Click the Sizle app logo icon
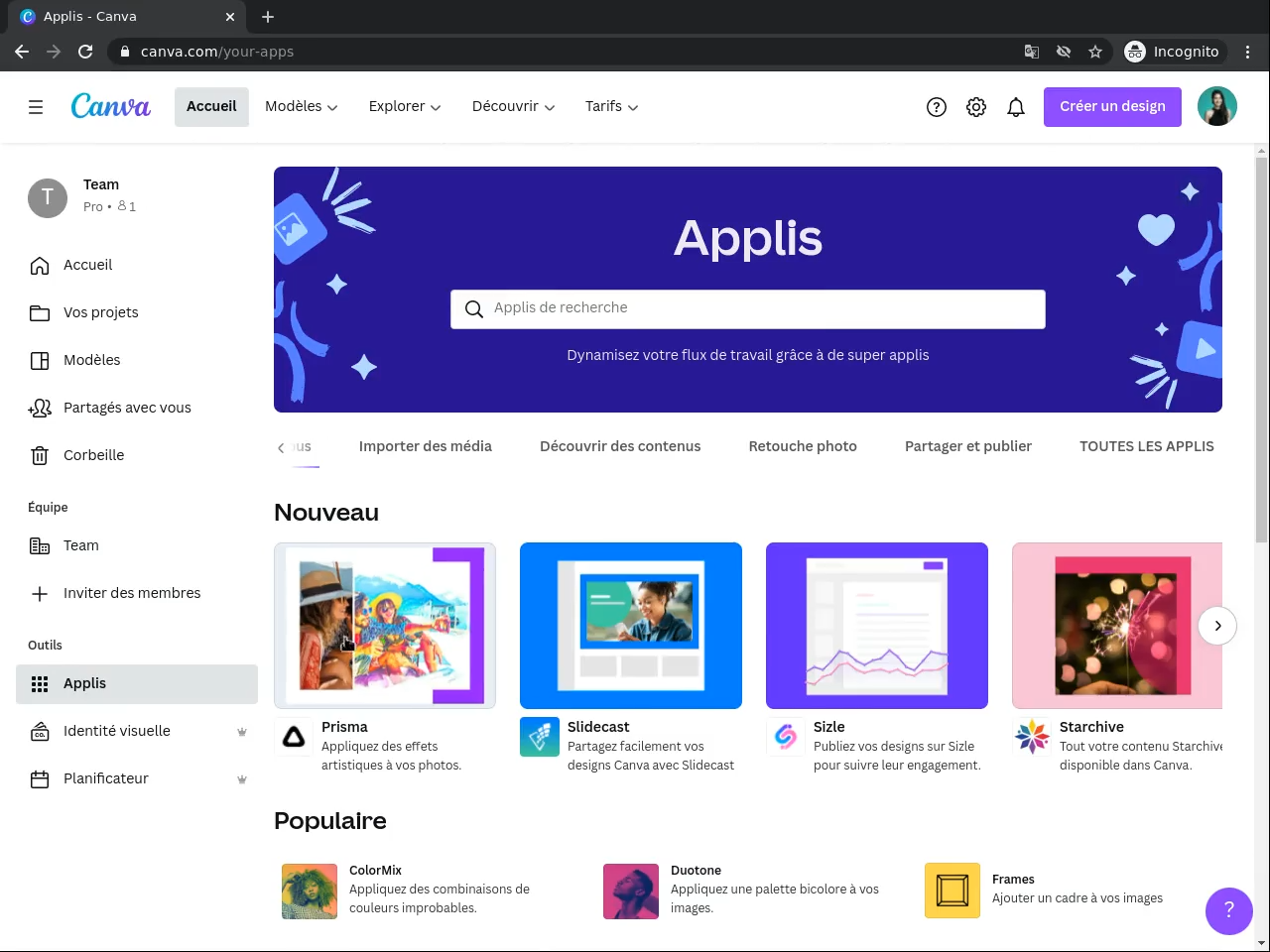The width and height of the screenshot is (1270, 952). (786, 737)
